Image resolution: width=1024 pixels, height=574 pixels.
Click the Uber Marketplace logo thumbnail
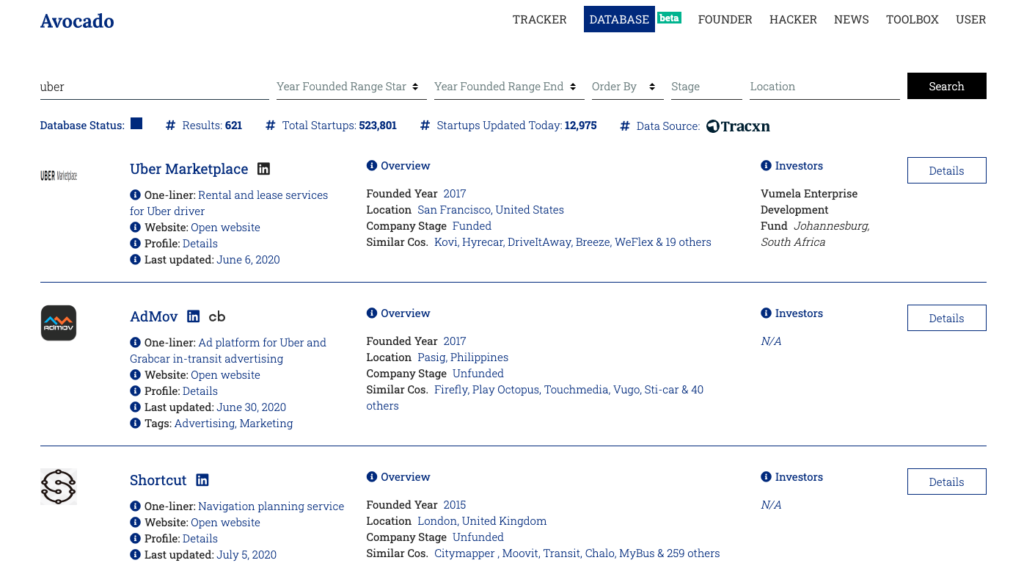tap(59, 176)
